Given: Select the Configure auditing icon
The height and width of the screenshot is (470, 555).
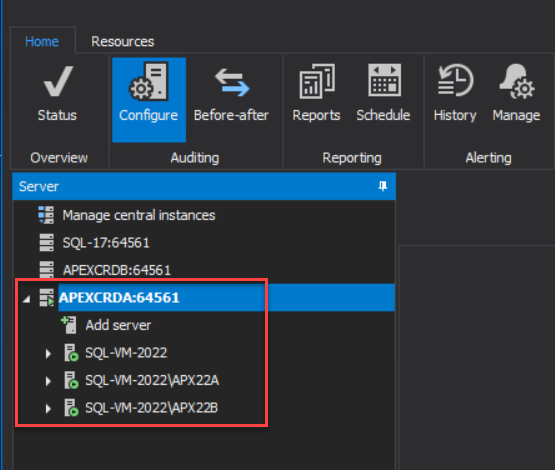Looking at the screenshot, I should pos(149,81).
